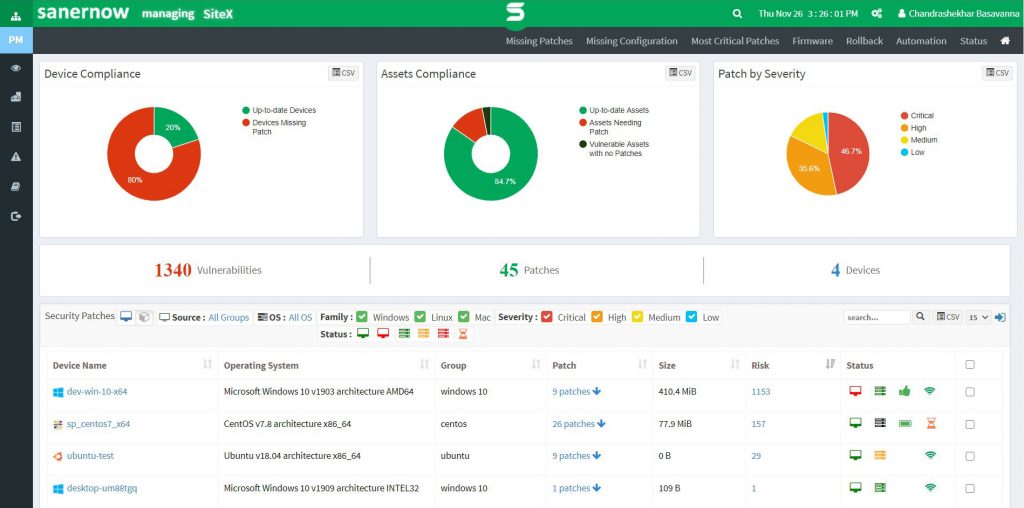Open the organization tree icon in the sidebar
Viewport: 1024px width, 508px height.
[16, 16]
